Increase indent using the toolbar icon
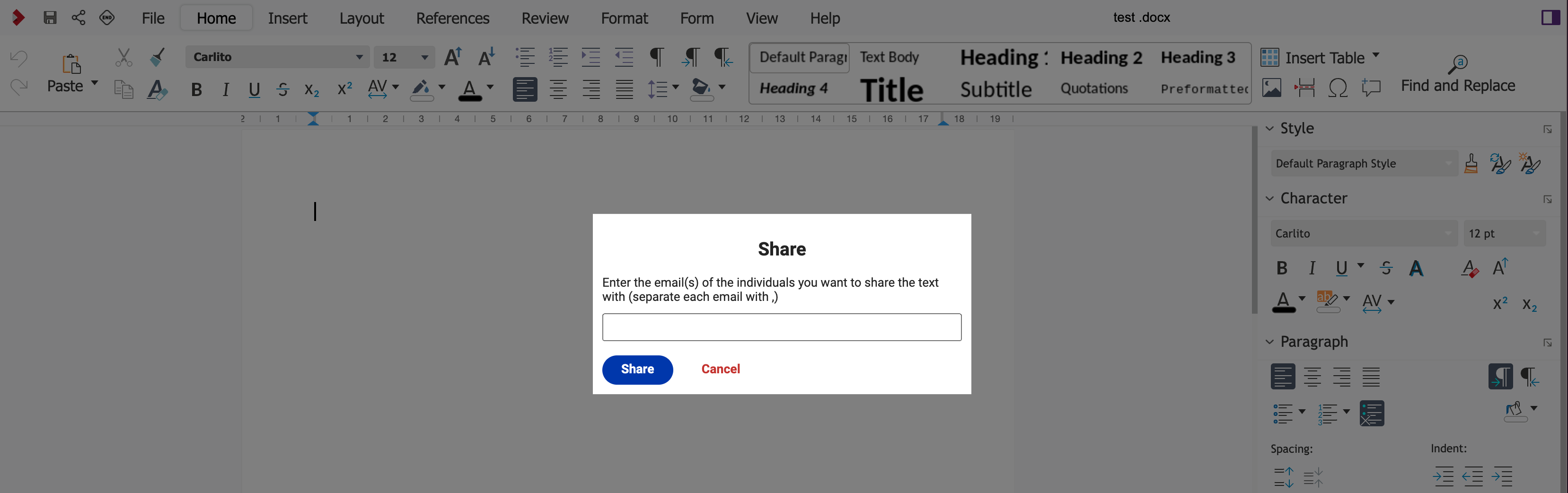Viewport: 1568px width, 493px height. tap(591, 57)
